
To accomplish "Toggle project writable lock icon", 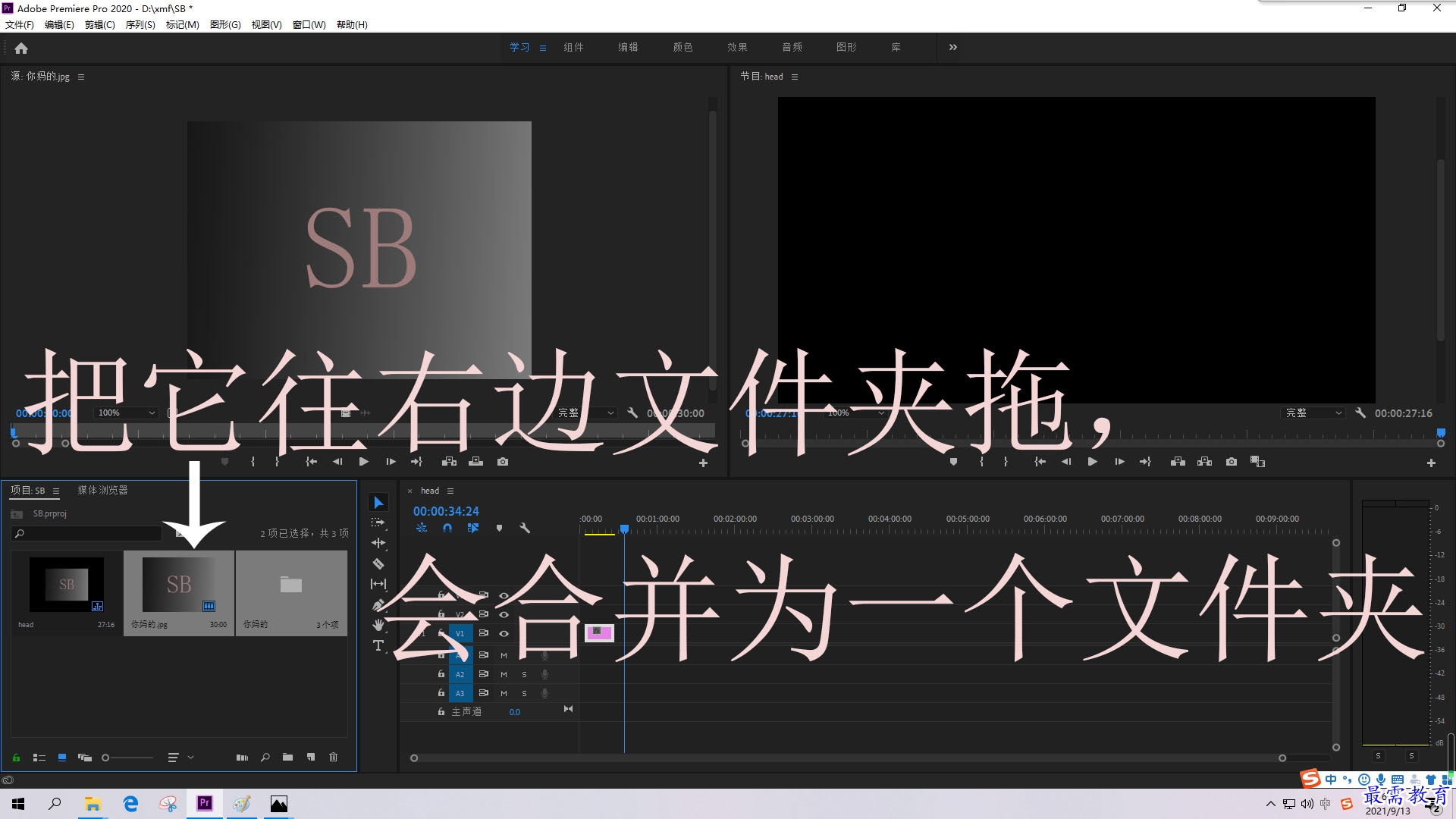I will click(16, 758).
